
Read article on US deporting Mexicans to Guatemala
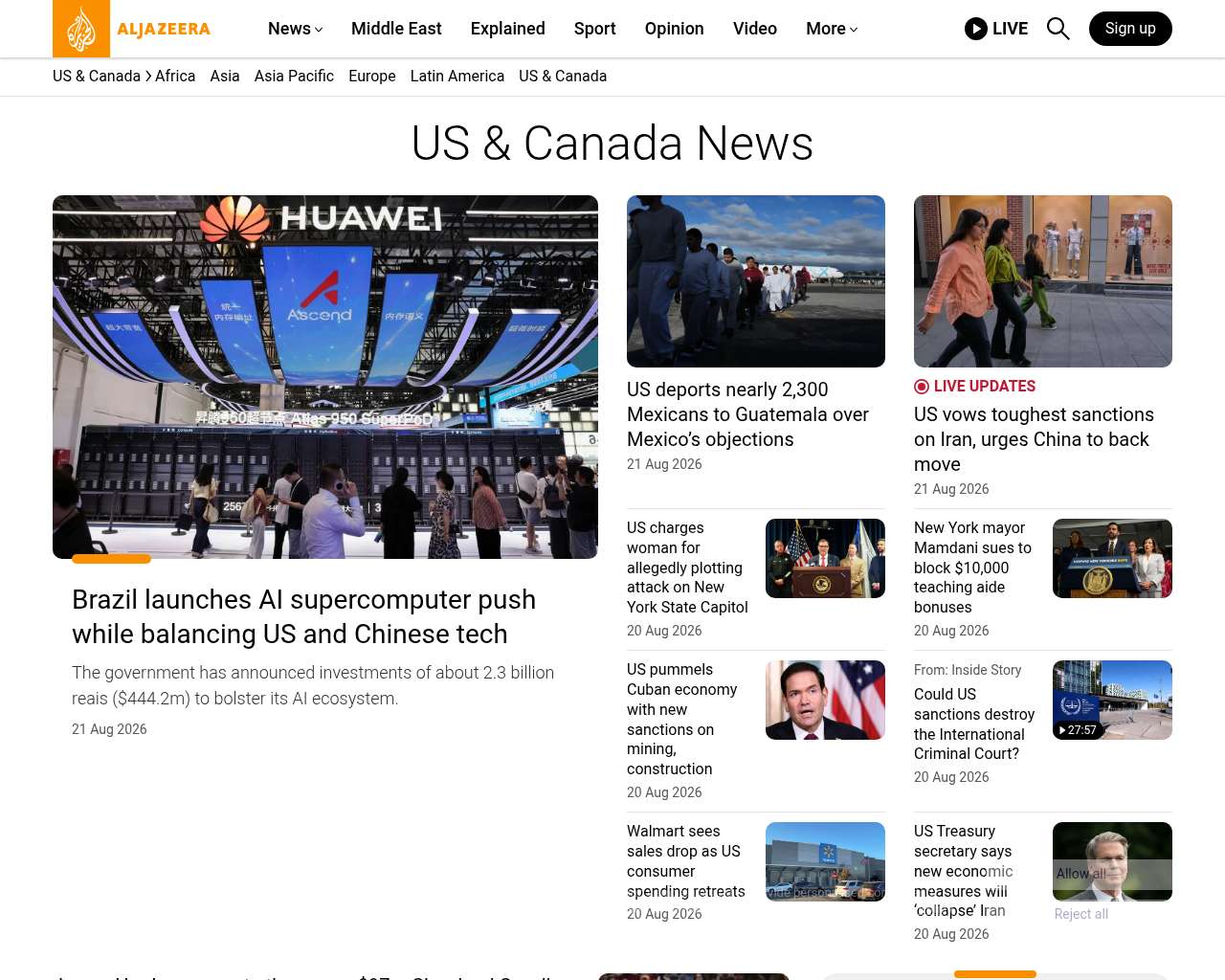747,414
